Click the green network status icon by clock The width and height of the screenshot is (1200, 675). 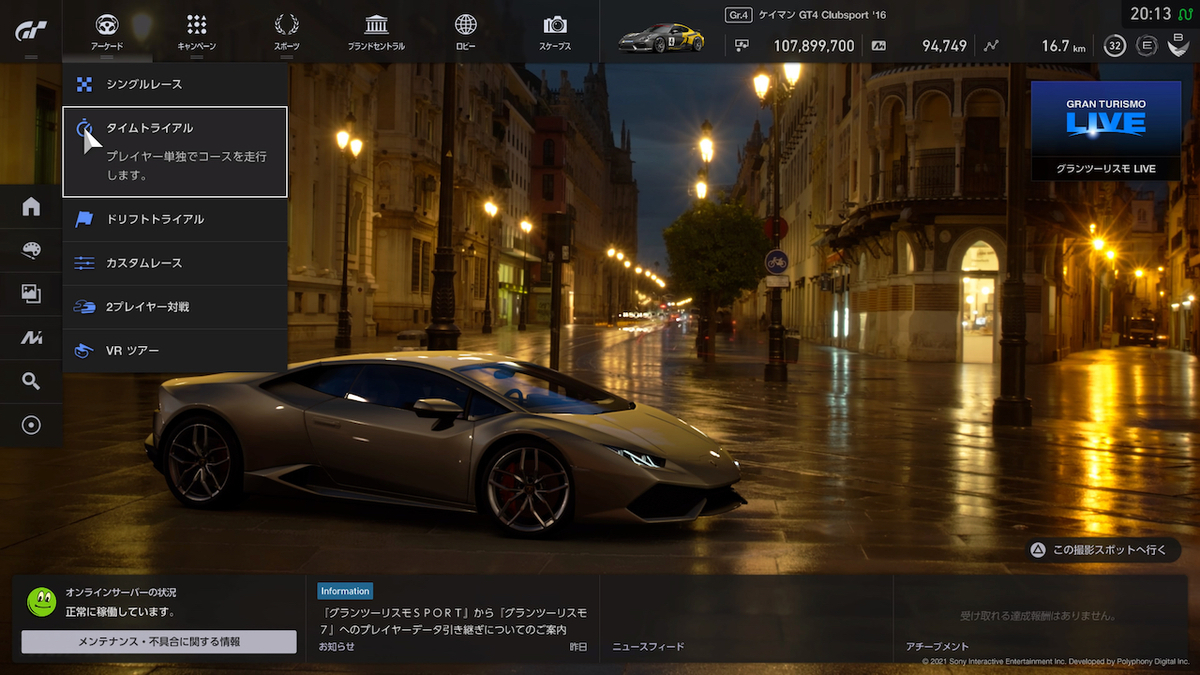pos(1186,14)
